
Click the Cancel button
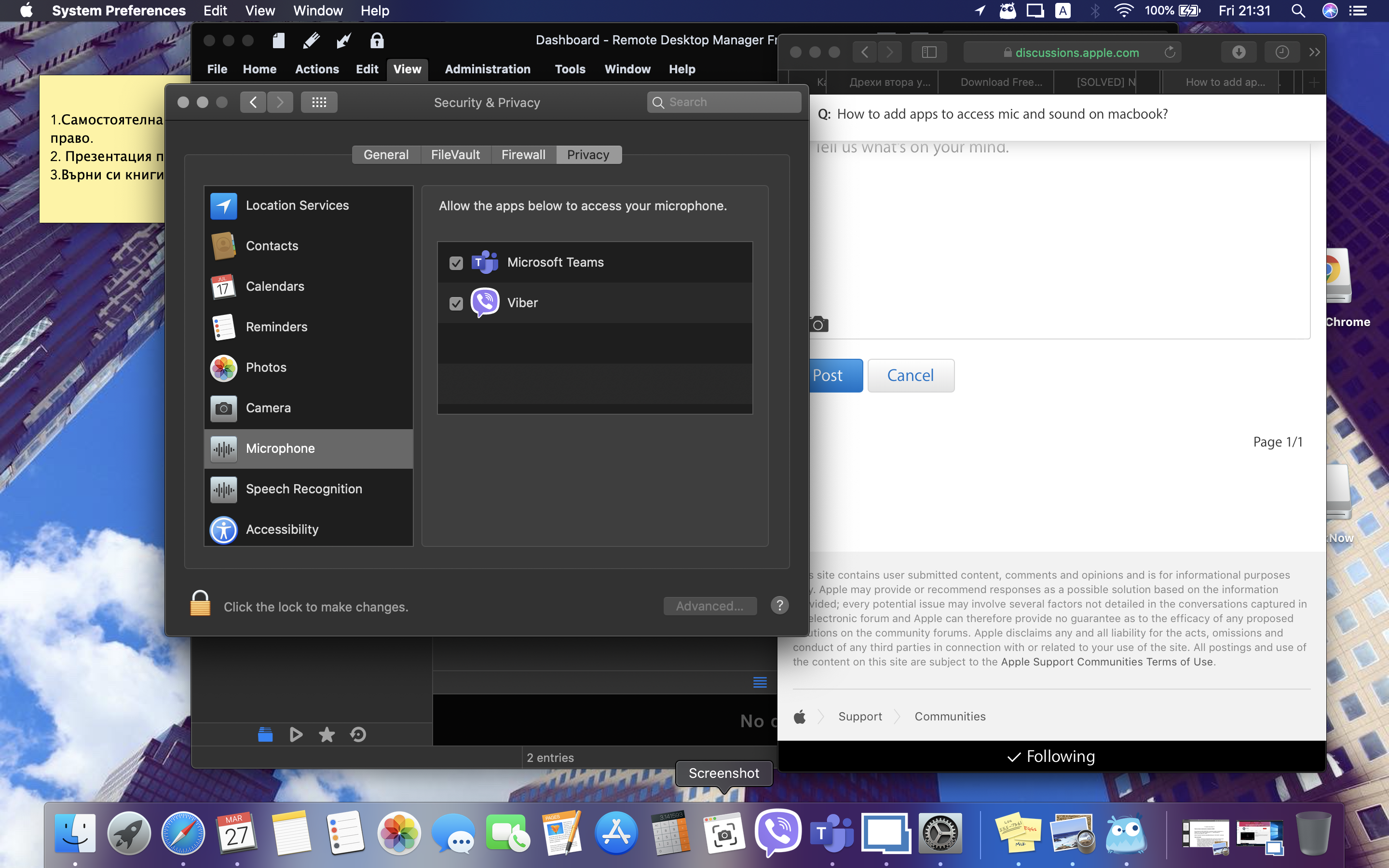[x=910, y=376]
